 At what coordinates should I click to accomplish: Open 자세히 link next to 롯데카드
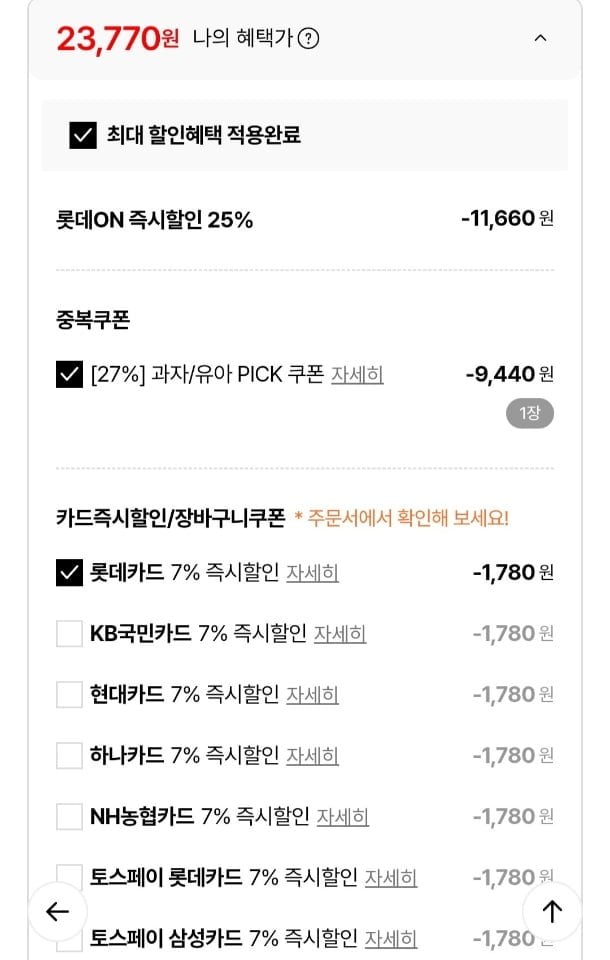pyautogui.click(x=312, y=573)
